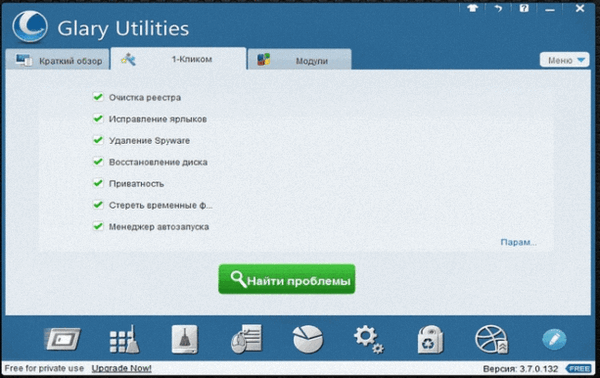This screenshot has width=600, height=378.
Task: Open the process manager gears icon
Action: (x=369, y=339)
